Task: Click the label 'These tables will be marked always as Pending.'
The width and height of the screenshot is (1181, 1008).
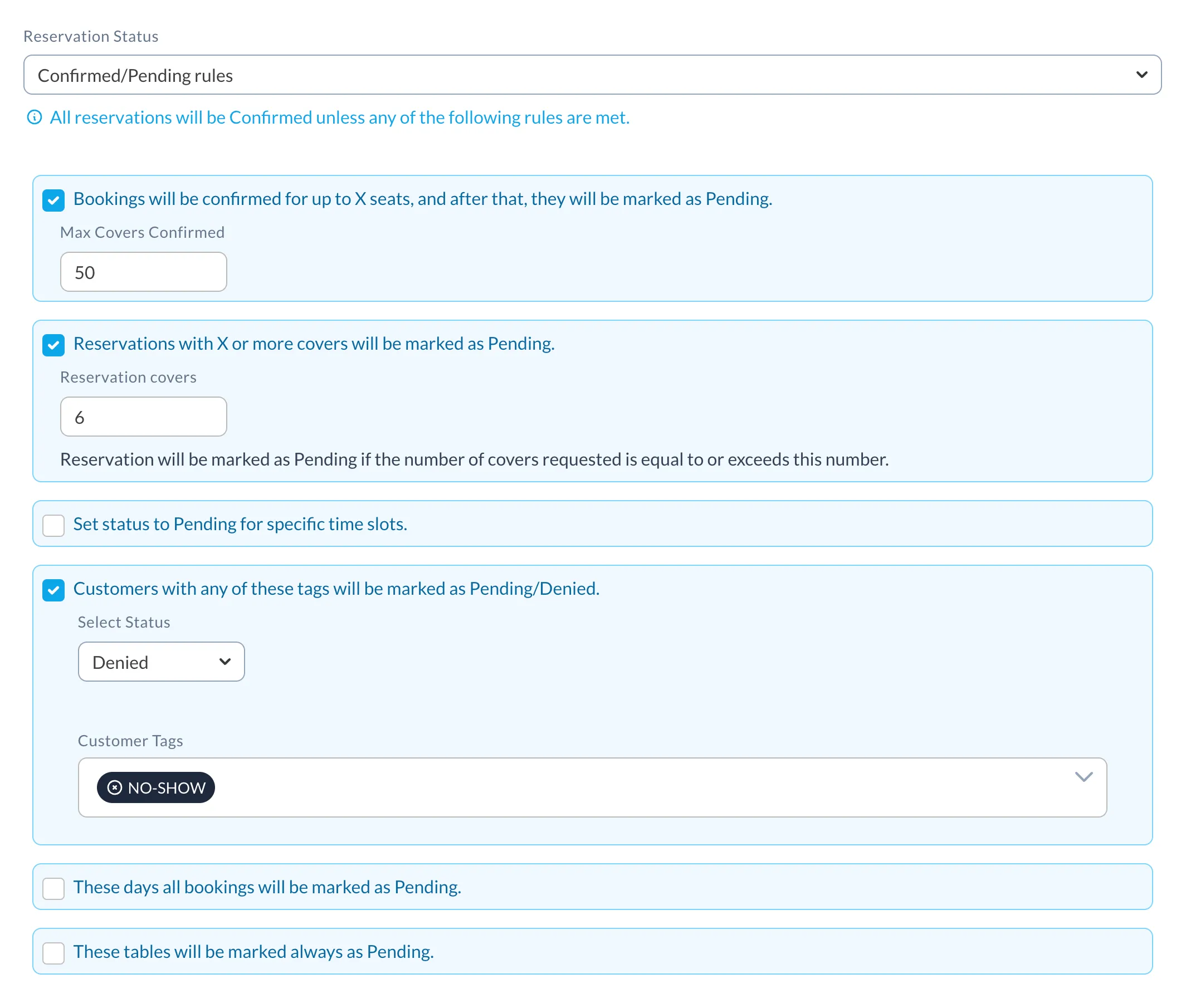Action: pyautogui.click(x=253, y=952)
